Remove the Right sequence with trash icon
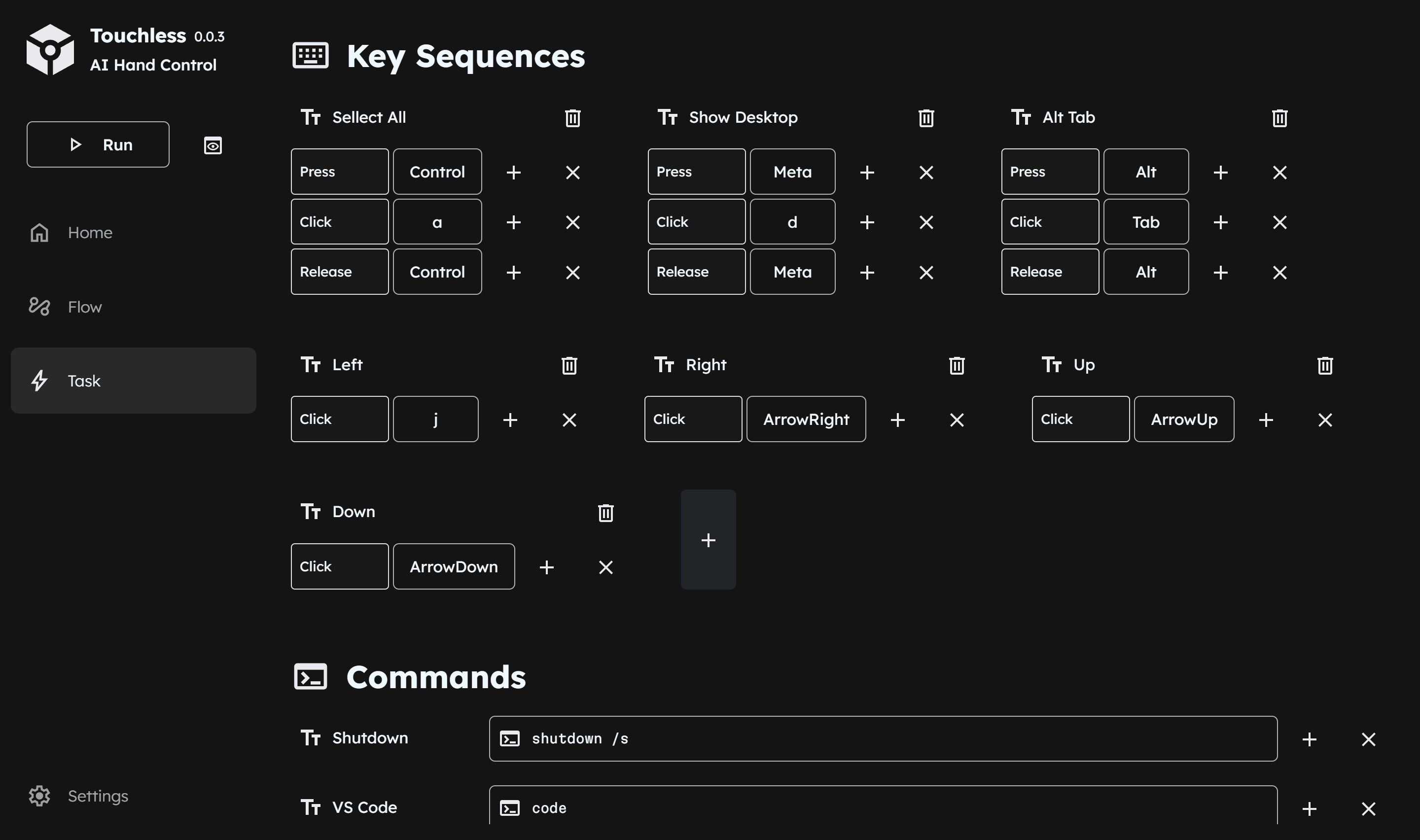 coord(957,365)
